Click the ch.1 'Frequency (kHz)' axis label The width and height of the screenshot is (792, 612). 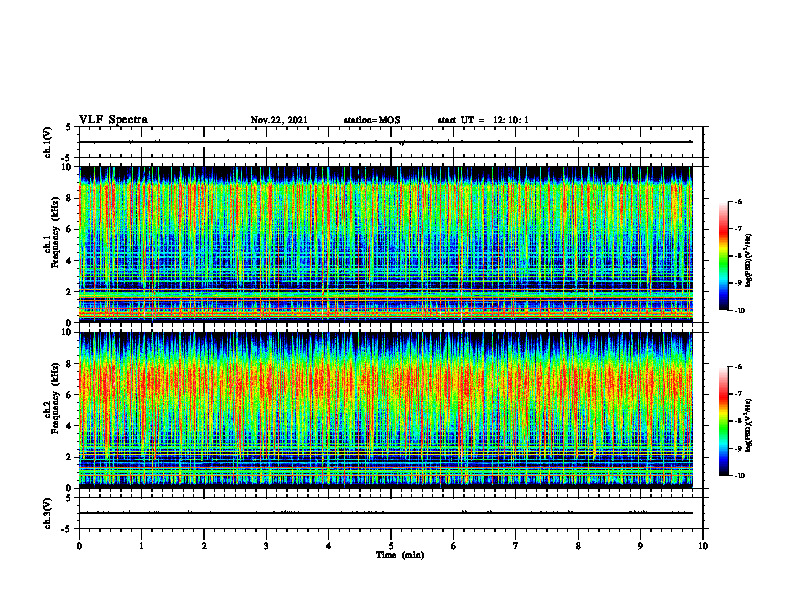click(56, 232)
